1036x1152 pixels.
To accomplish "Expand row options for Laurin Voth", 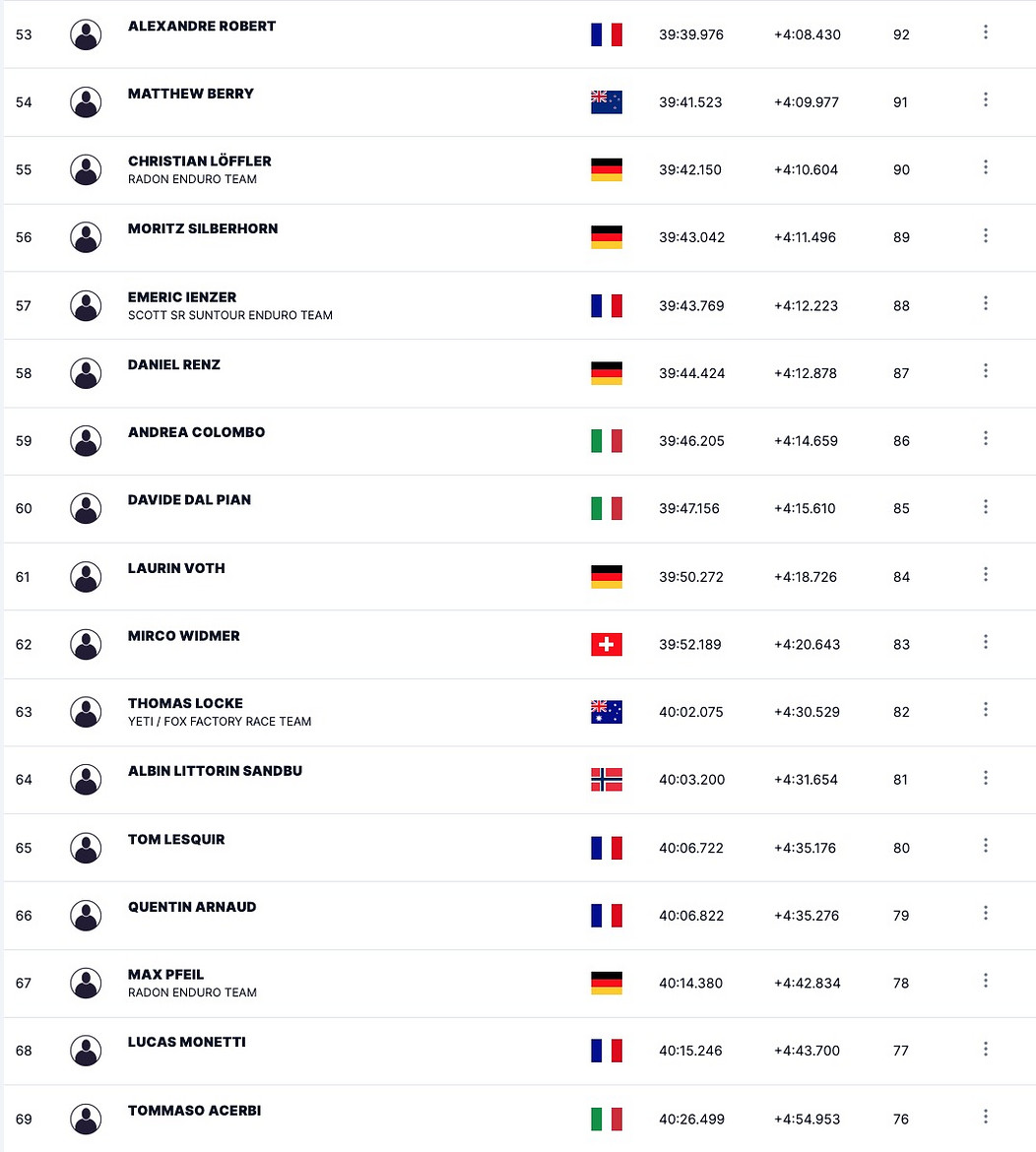I will pyautogui.click(x=986, y=575).
